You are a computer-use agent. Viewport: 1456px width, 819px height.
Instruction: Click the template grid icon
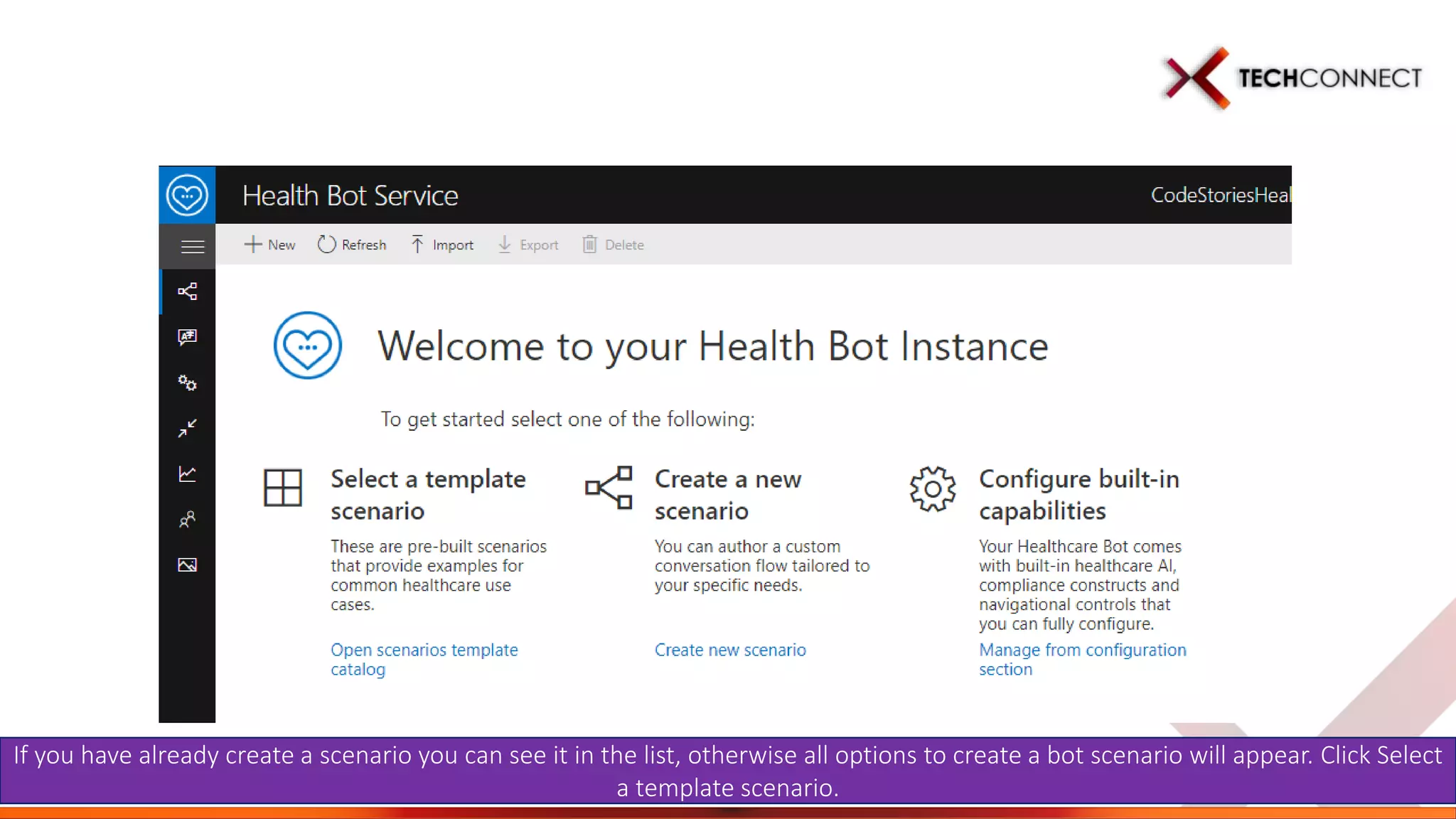pos(283,488)
